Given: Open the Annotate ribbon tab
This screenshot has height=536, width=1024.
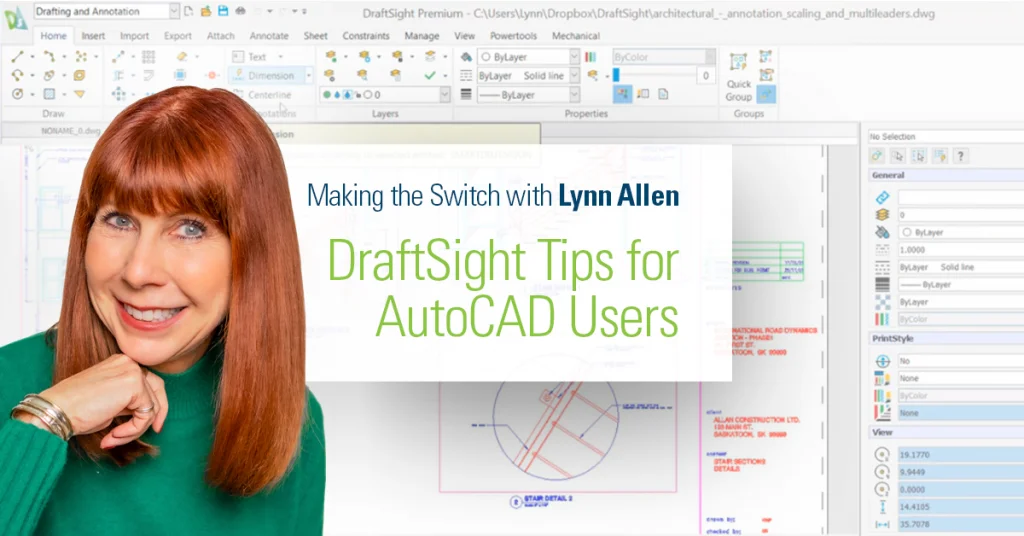Looking at the screenshot, I should pos(268,36).
